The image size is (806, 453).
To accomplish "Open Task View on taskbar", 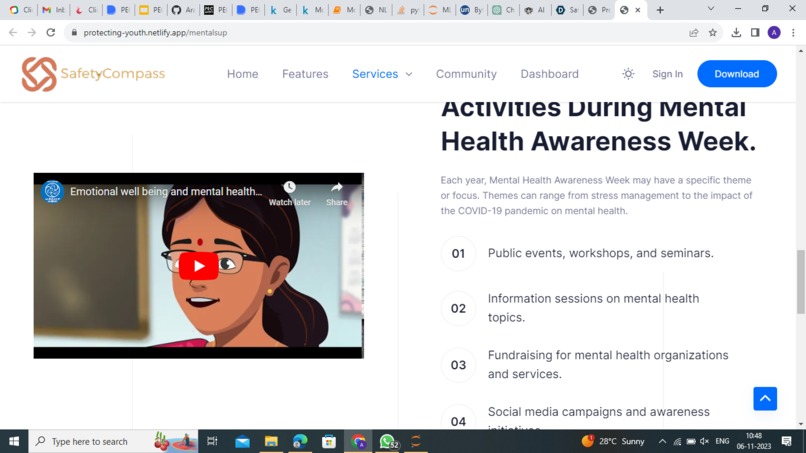I will (x=212, y=441).
